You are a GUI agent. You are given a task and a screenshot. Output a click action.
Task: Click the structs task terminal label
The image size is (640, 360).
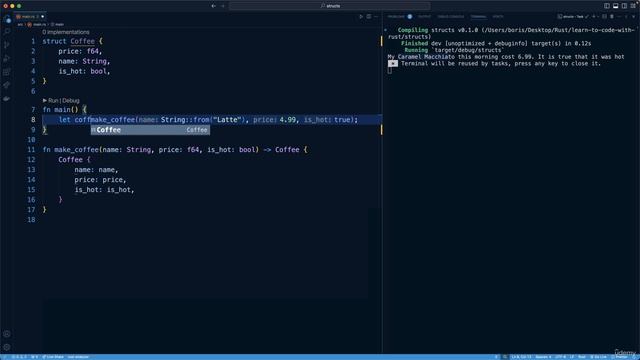pos(573,17)
